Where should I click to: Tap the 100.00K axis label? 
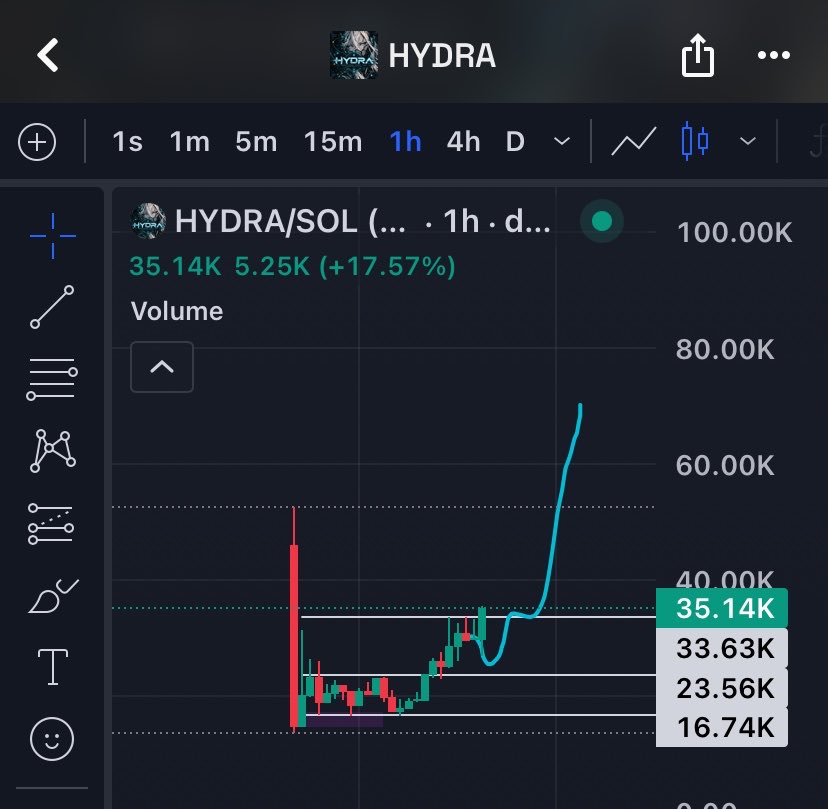click(735, 232)
